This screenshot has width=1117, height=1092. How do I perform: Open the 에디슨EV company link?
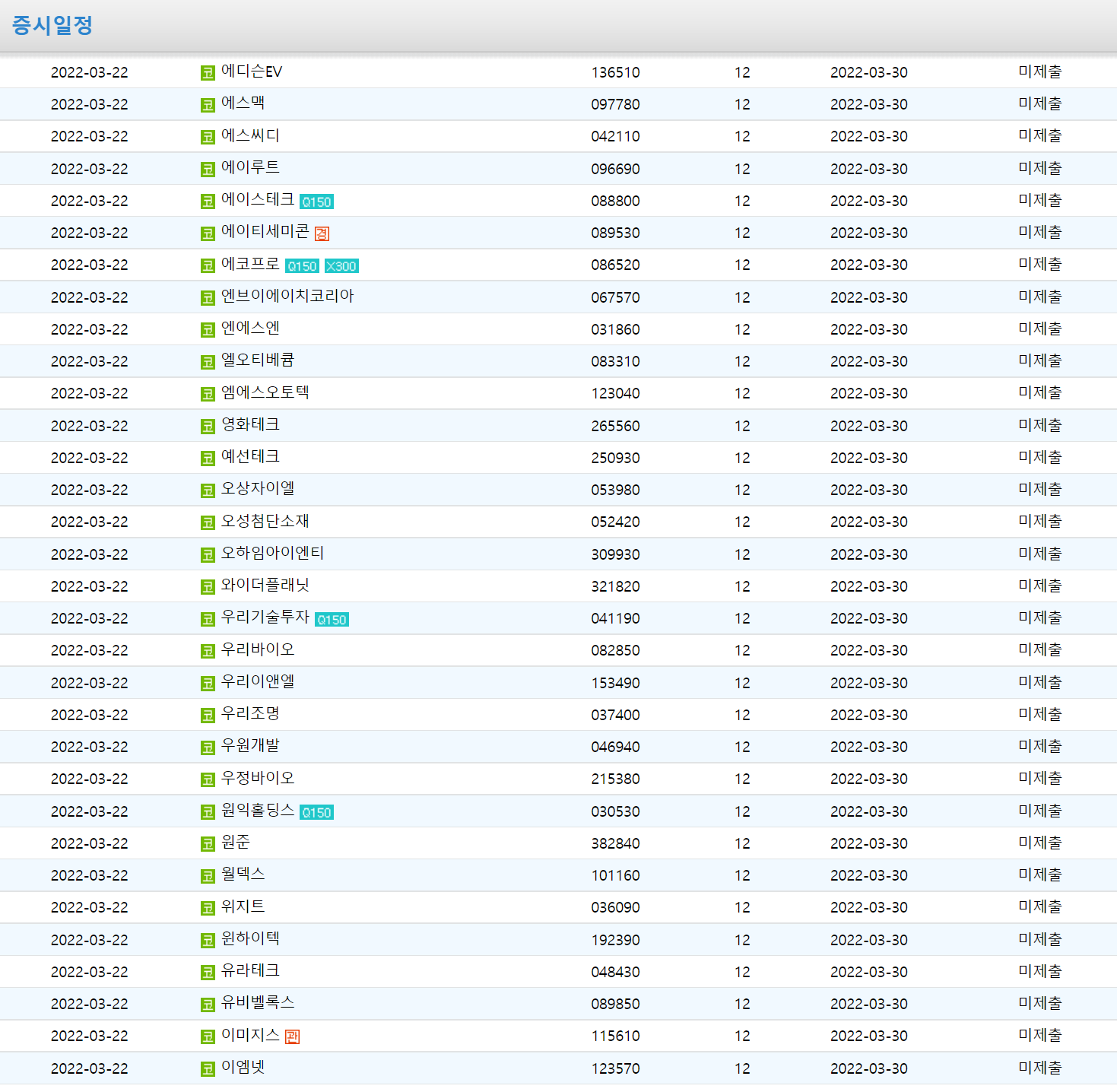click(252, 71)
